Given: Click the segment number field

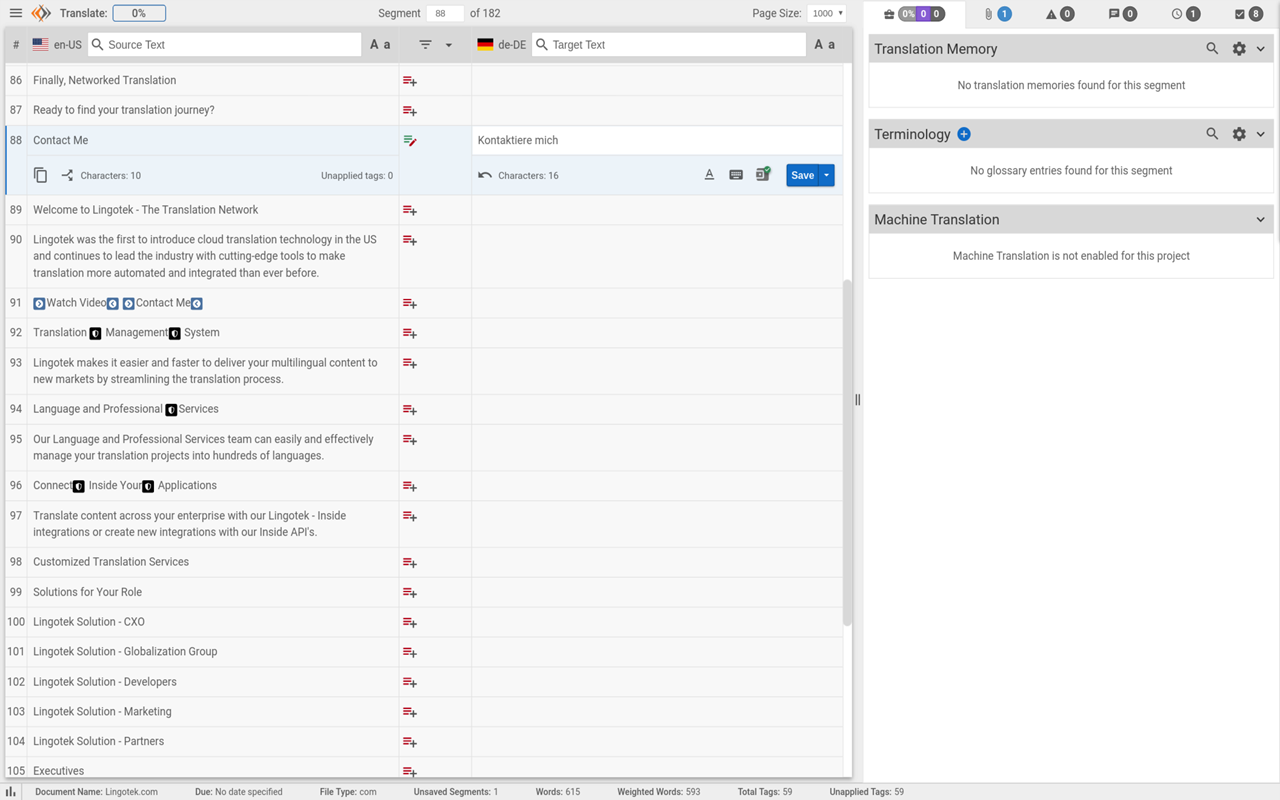Looking at the screenshot, I should click(x=445, y=13).
